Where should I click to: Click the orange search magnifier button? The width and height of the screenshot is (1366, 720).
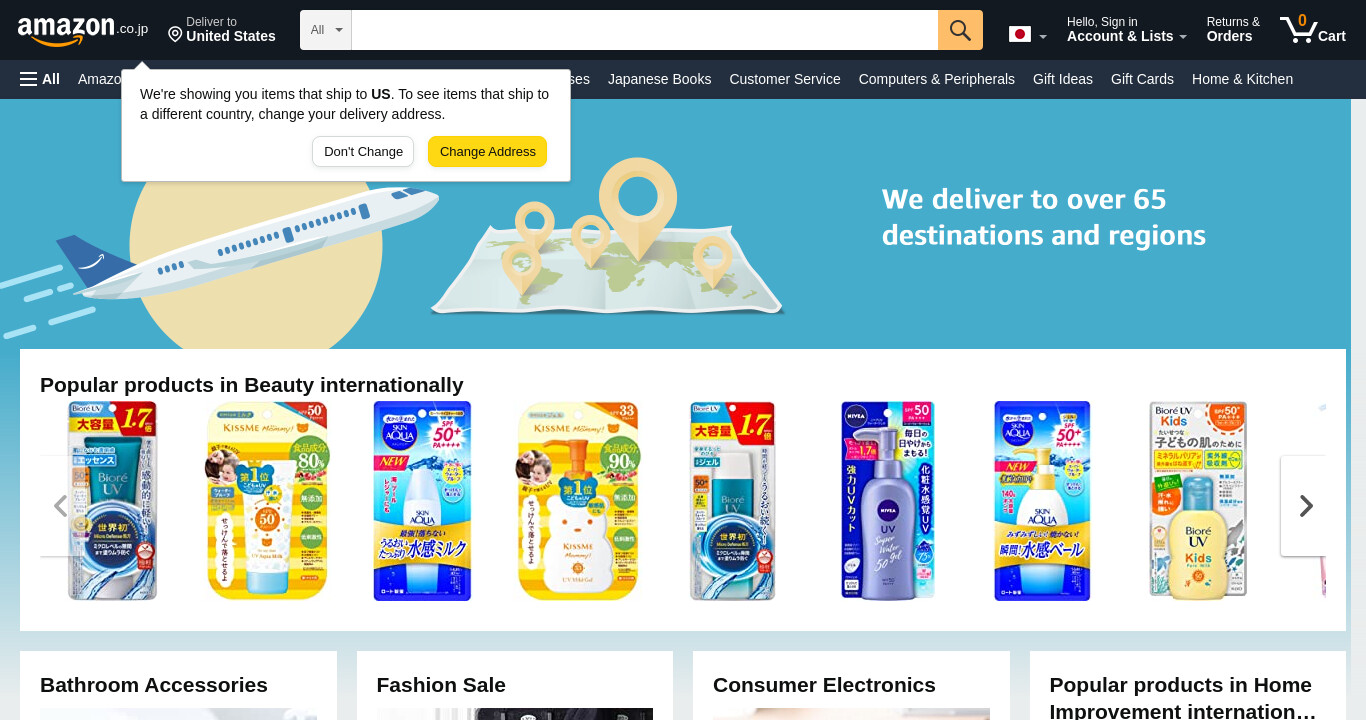pyautogui.click(x=960, y=30)
